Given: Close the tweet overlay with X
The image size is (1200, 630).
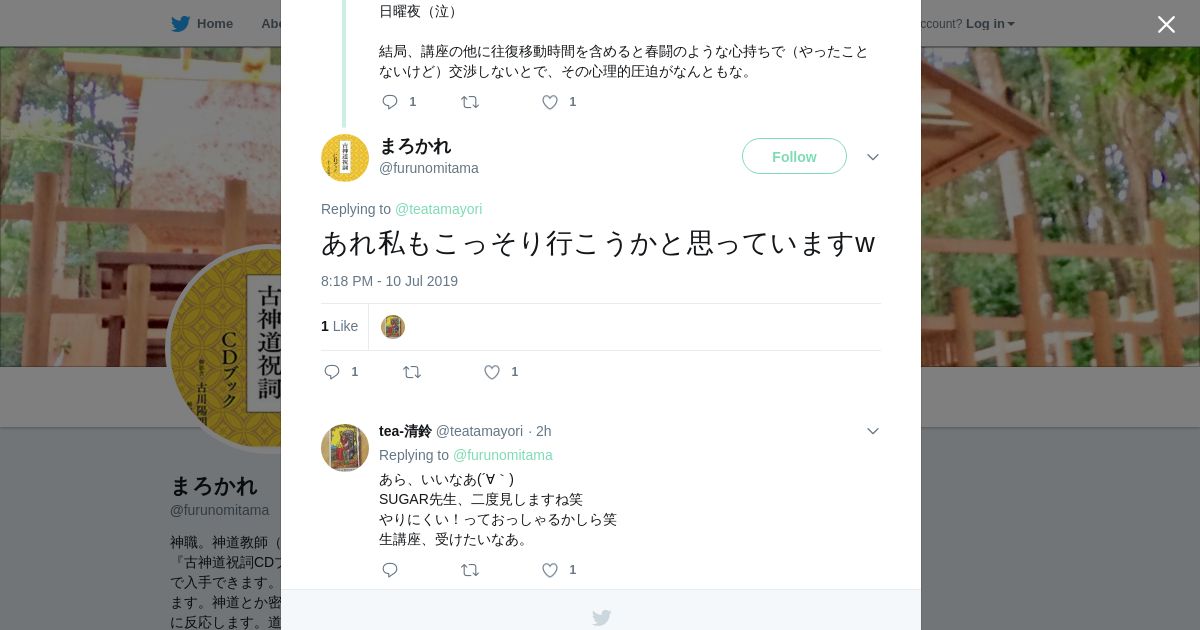Looking at the screenshot, I should [1166, 24].
